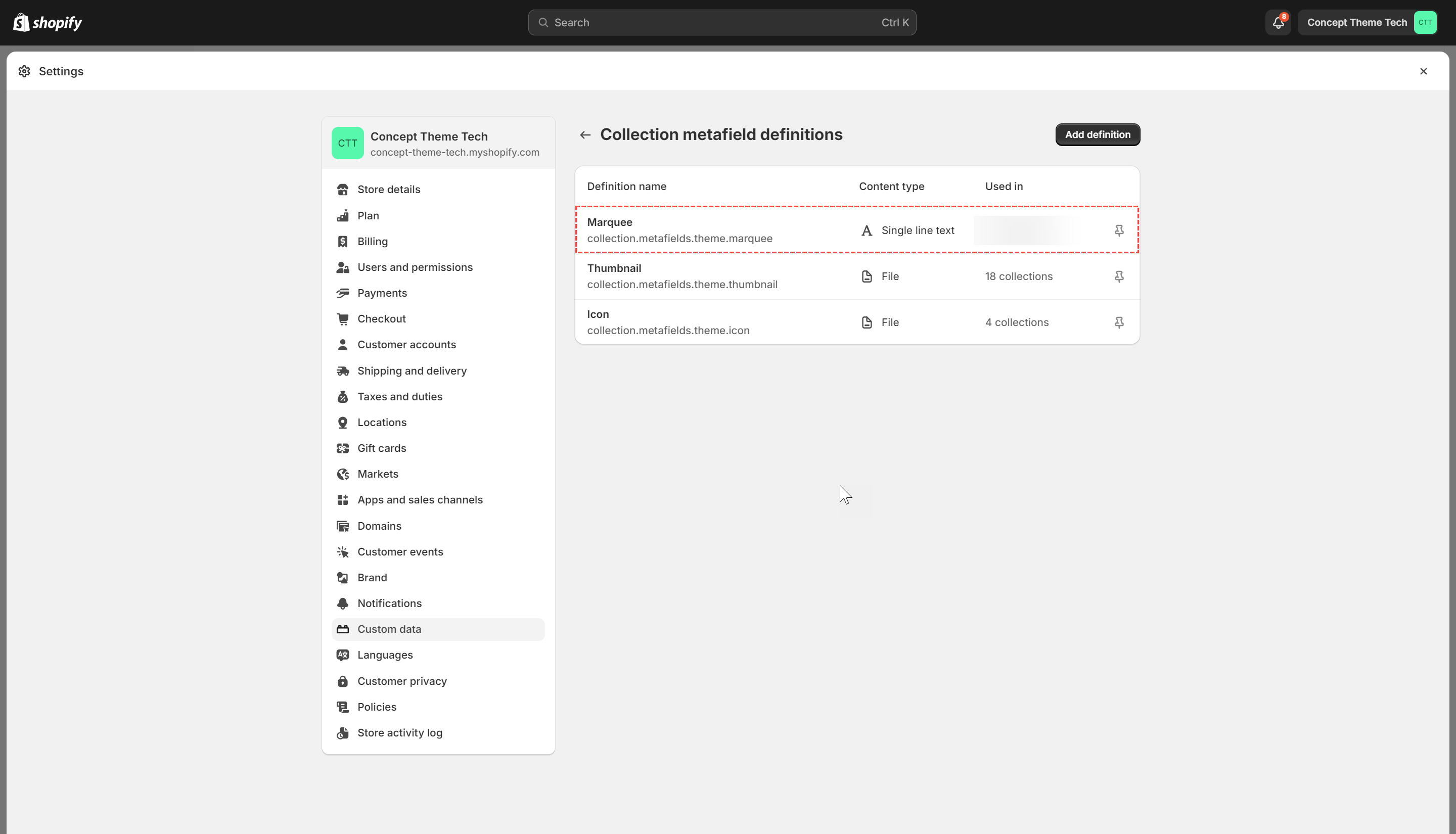Select Brand settings
This screenshot has width=1456, height=834.
(438, 577)
